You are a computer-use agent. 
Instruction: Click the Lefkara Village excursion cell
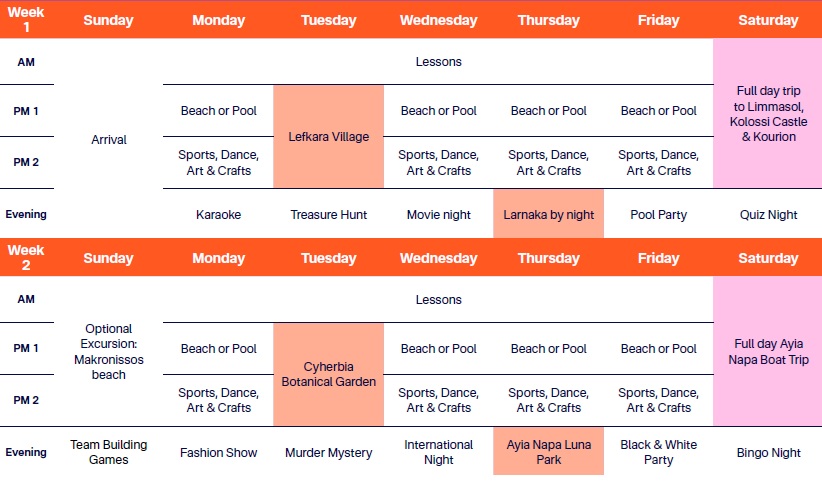[328, 136]
